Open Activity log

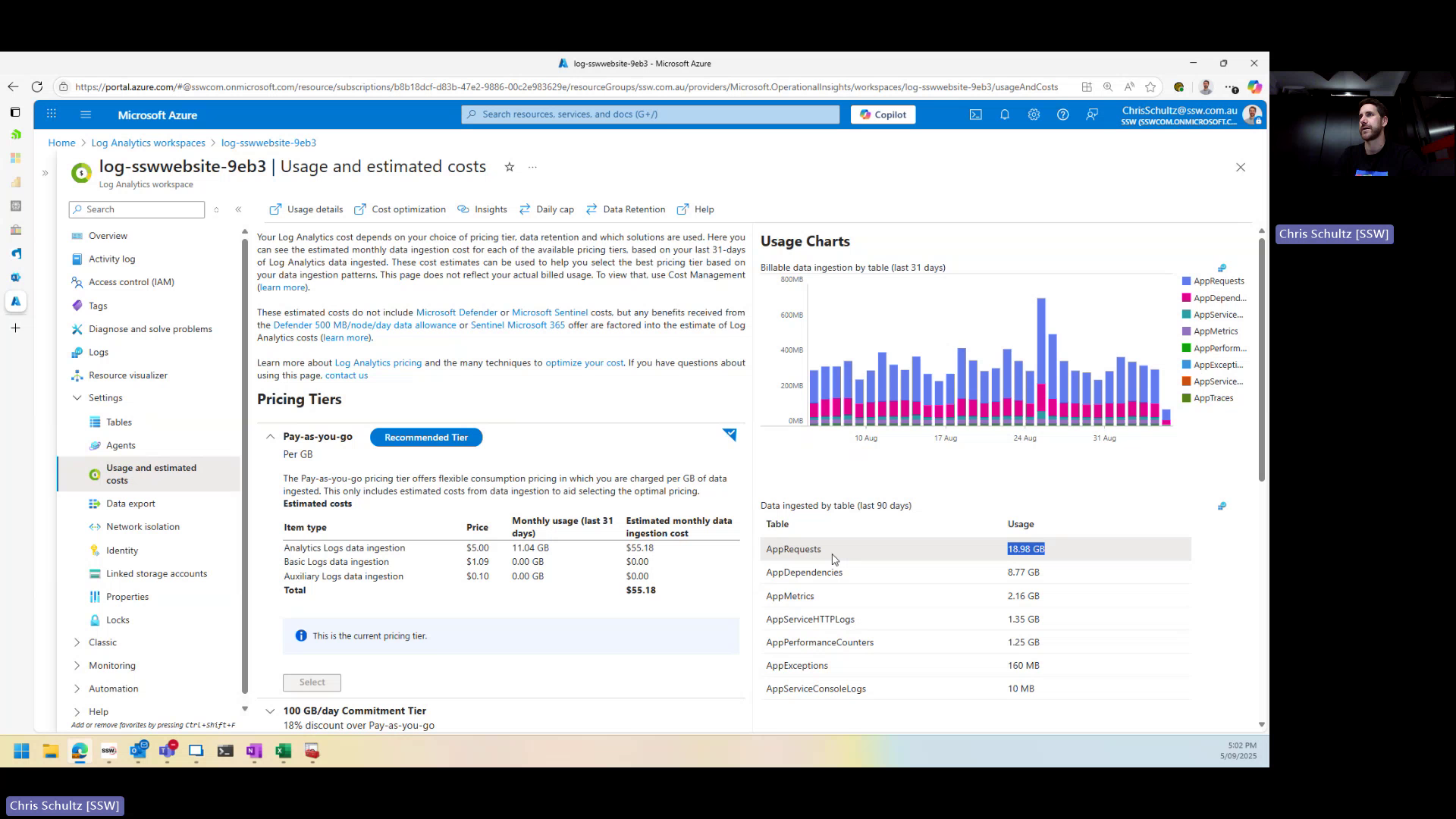[x=111, y=259]
